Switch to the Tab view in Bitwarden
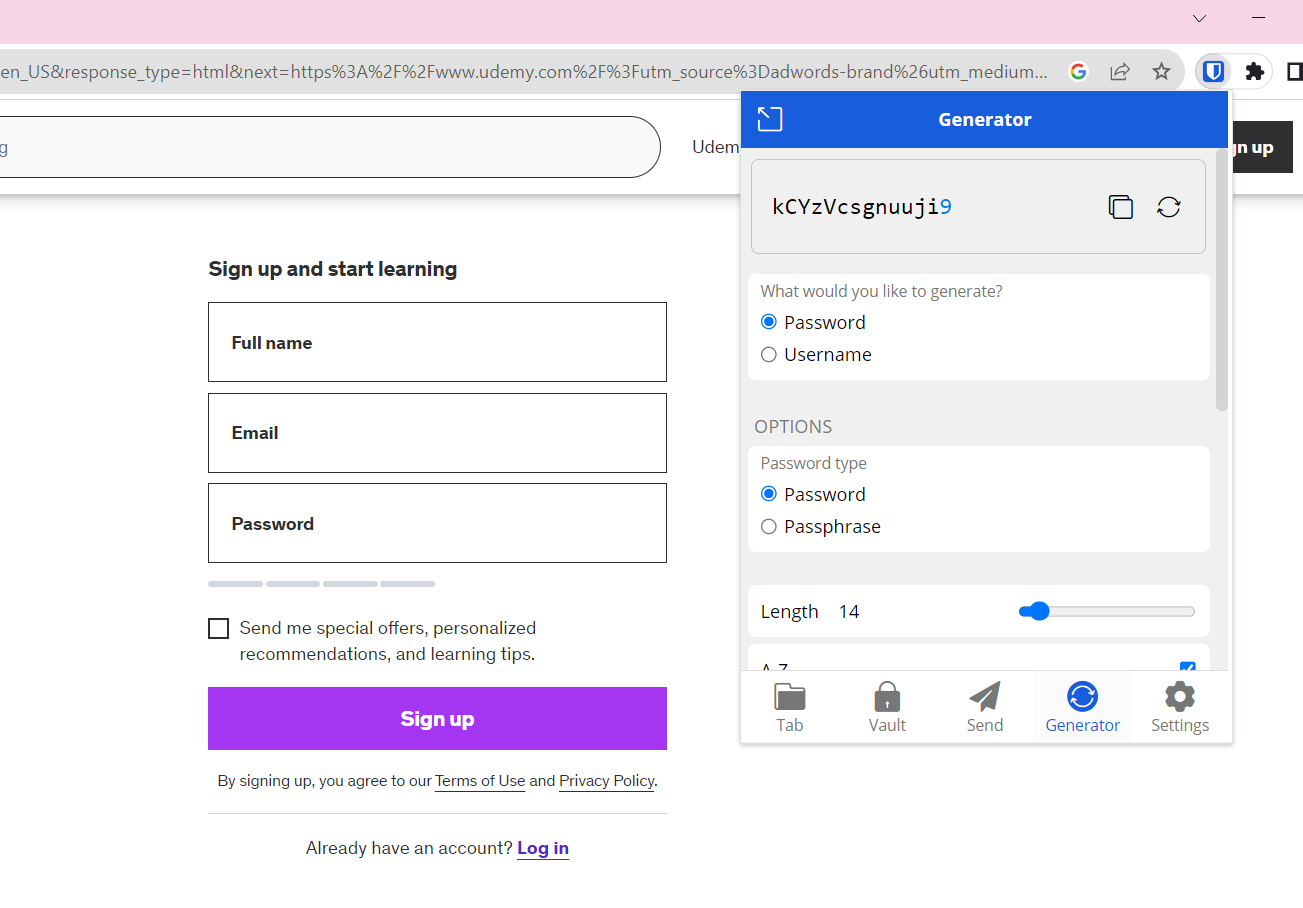 [x=789, y=706]
